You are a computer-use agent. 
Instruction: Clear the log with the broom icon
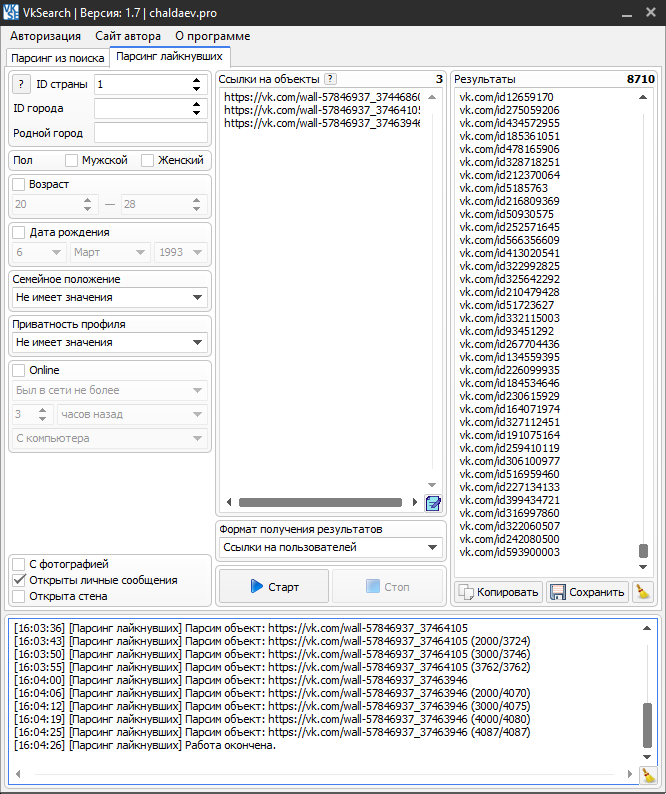click(647, 774)
